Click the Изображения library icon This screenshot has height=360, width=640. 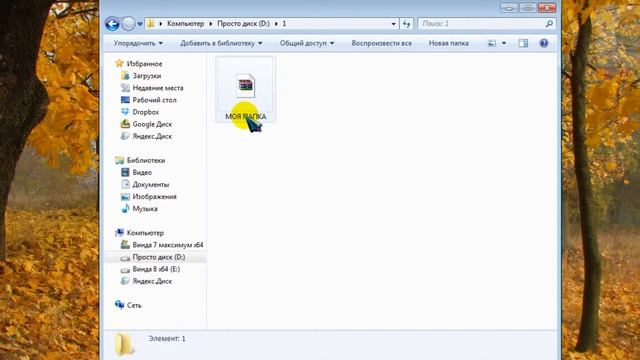coord(125,196)
